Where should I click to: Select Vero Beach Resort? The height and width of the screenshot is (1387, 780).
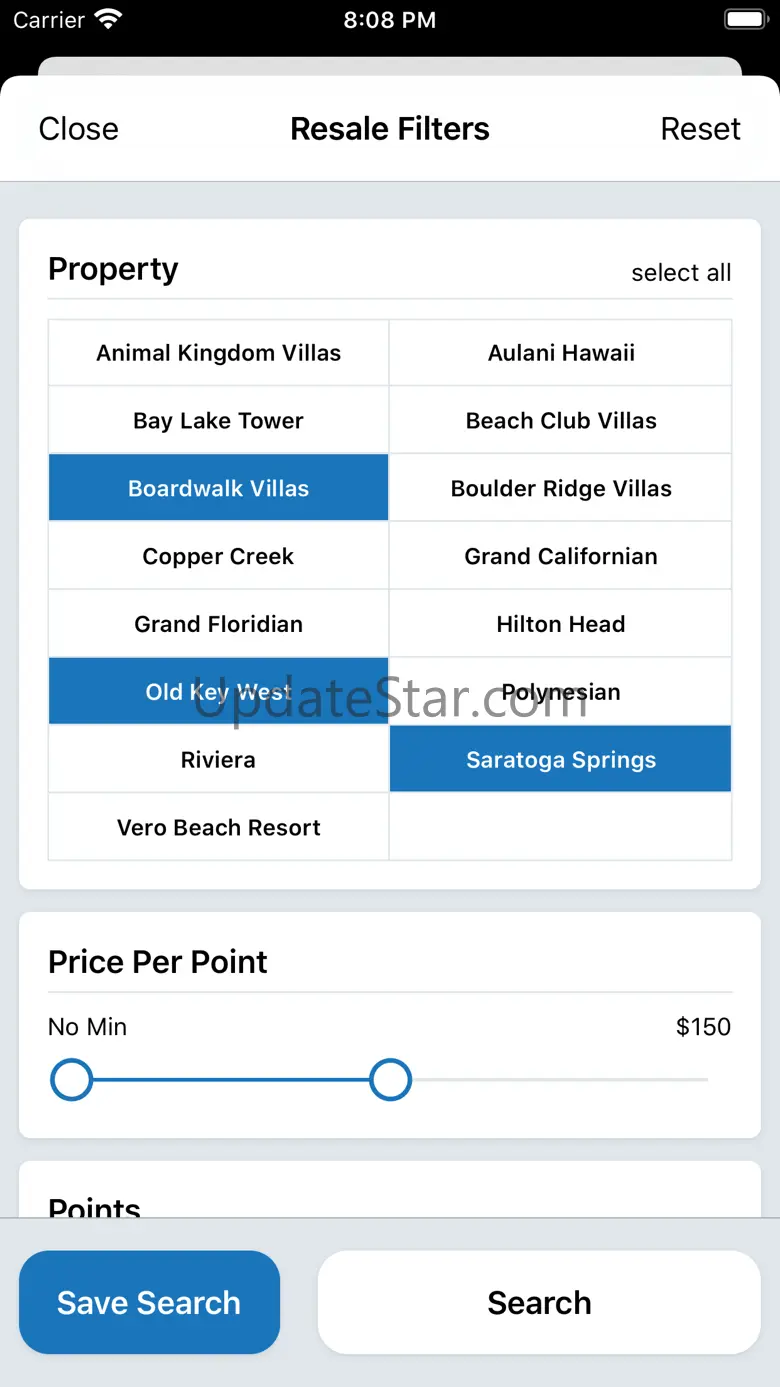[x=218, y=827]
